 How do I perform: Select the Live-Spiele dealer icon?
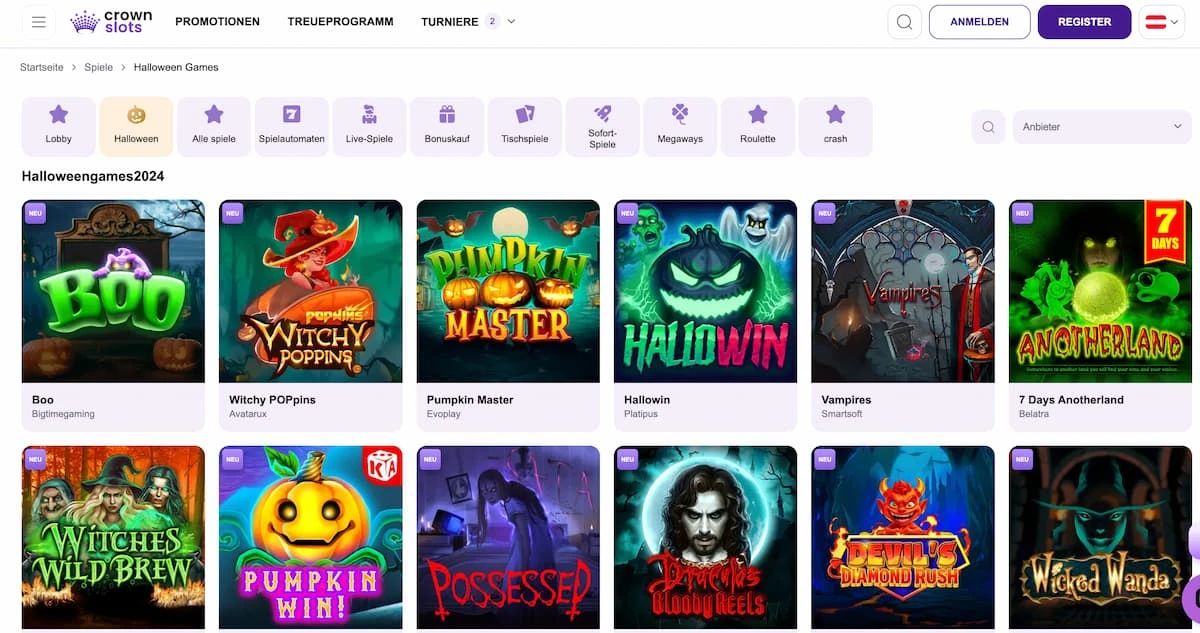pyautogui.click(x=369, y=114)
